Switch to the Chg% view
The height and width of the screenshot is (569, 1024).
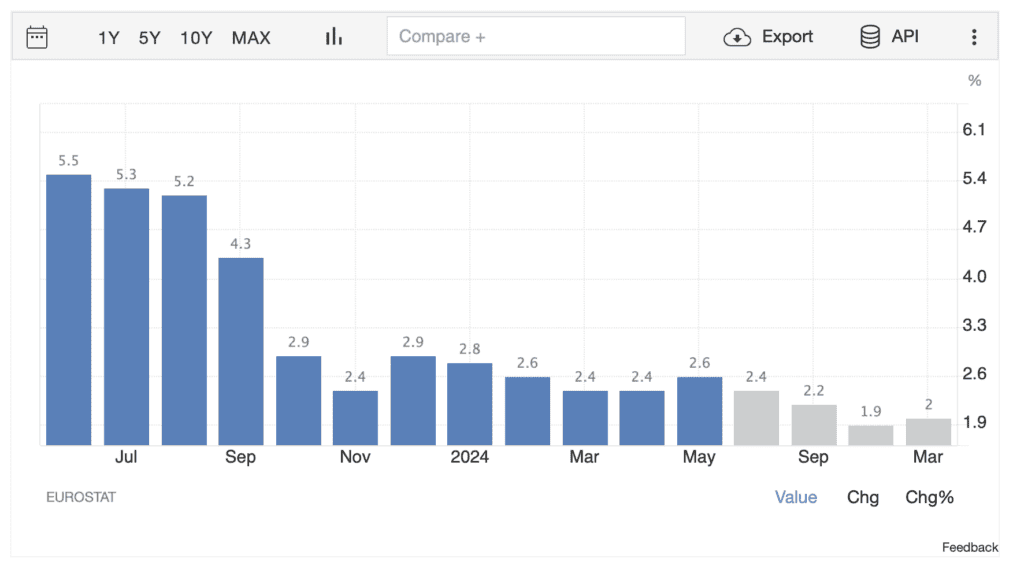coord(929,497)
